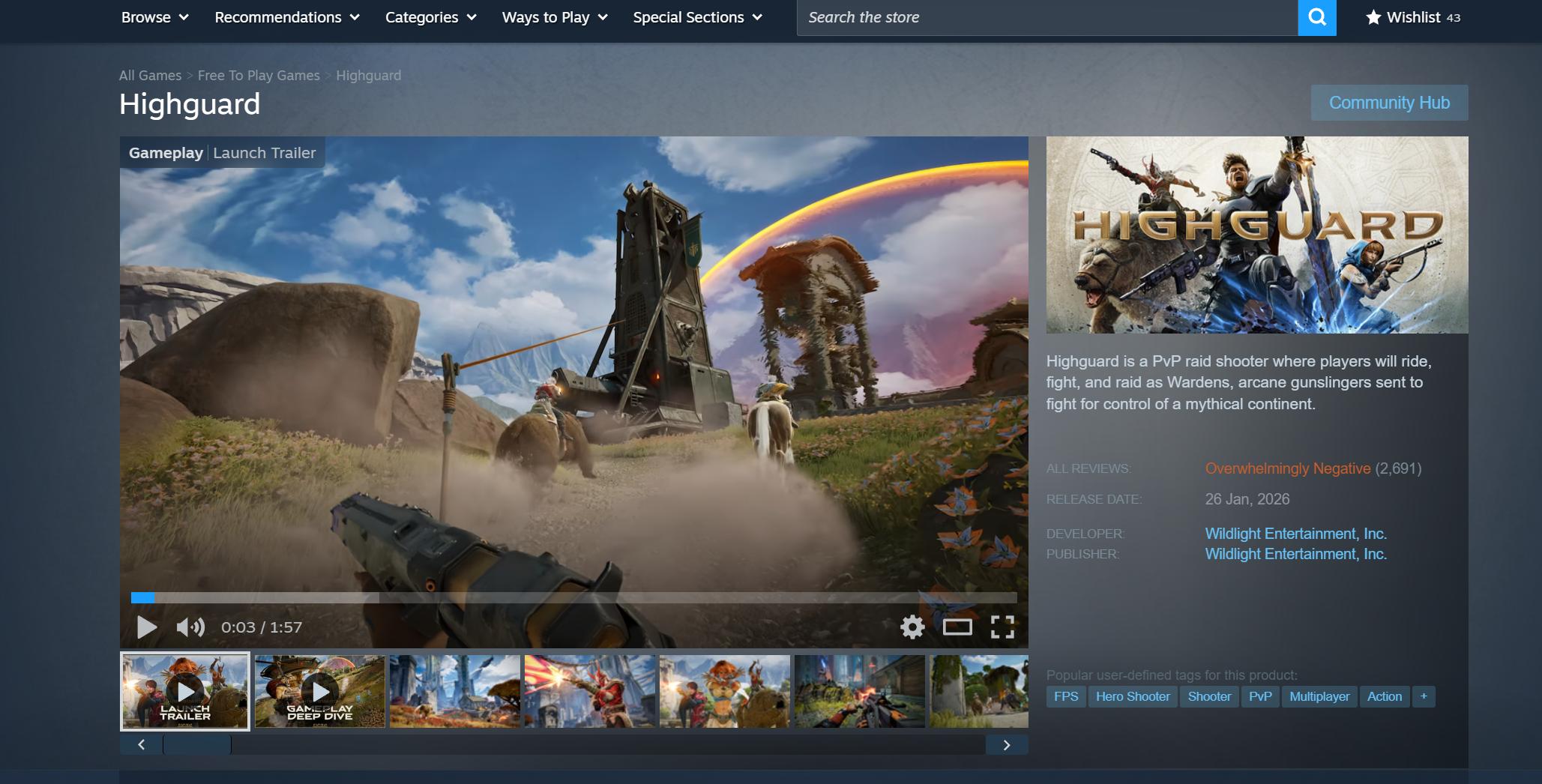The image size is (1542, 784).
Task: Select the Shooter tag
Action: [x=1209, y=696]
